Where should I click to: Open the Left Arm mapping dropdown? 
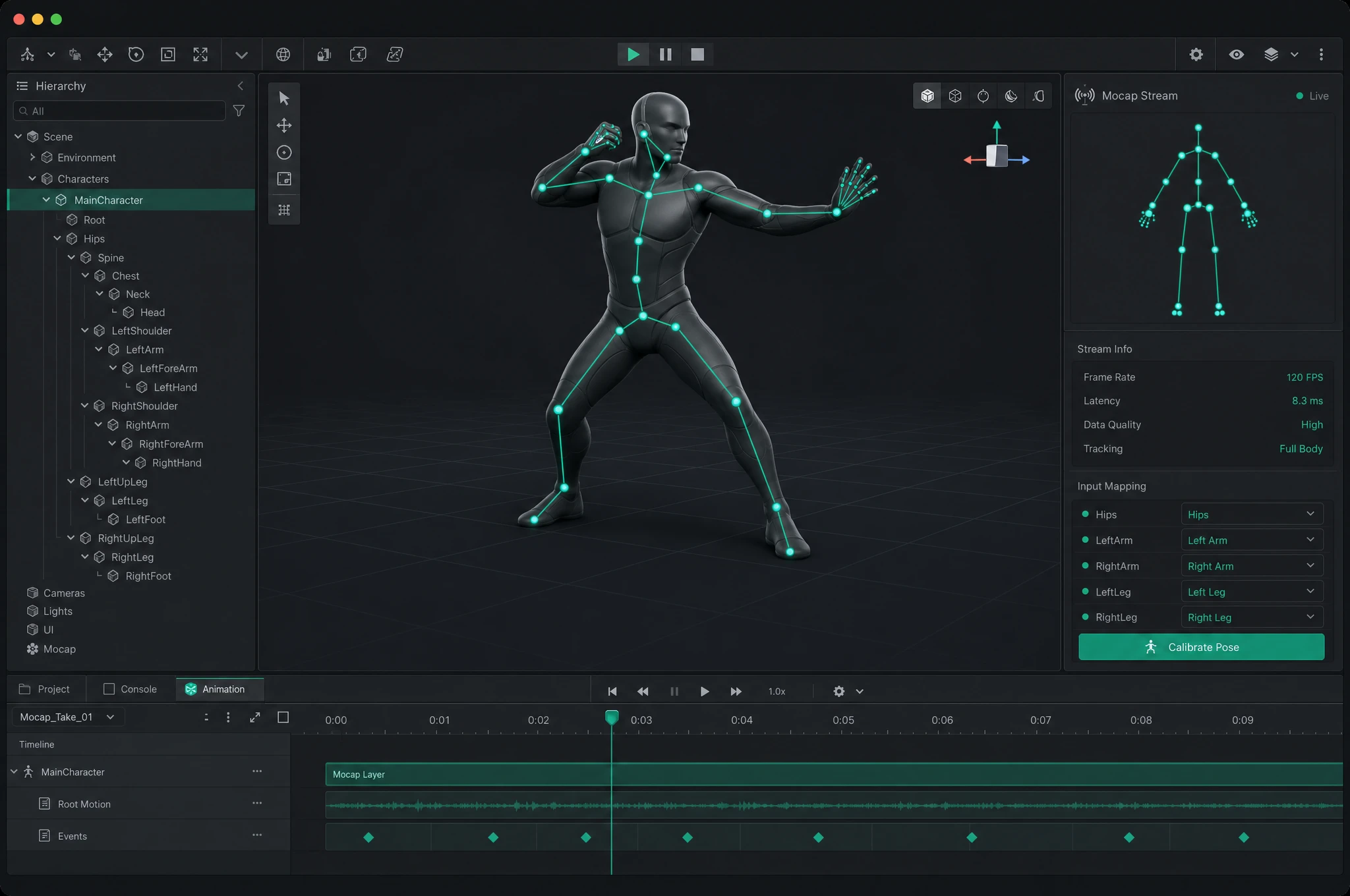click(1252, 540)
